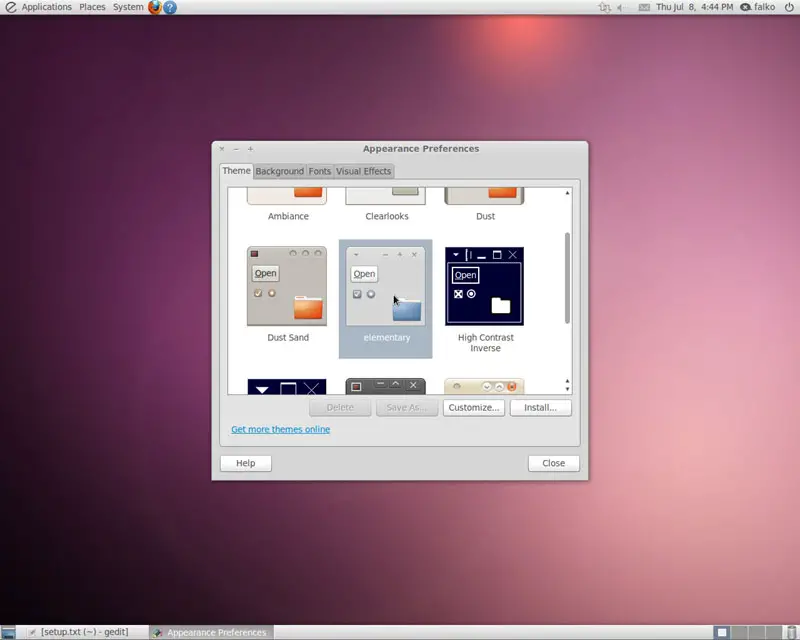The image size is (800, 640).
Task: Switch to the Background tab
Action: [x=280, y=171]
